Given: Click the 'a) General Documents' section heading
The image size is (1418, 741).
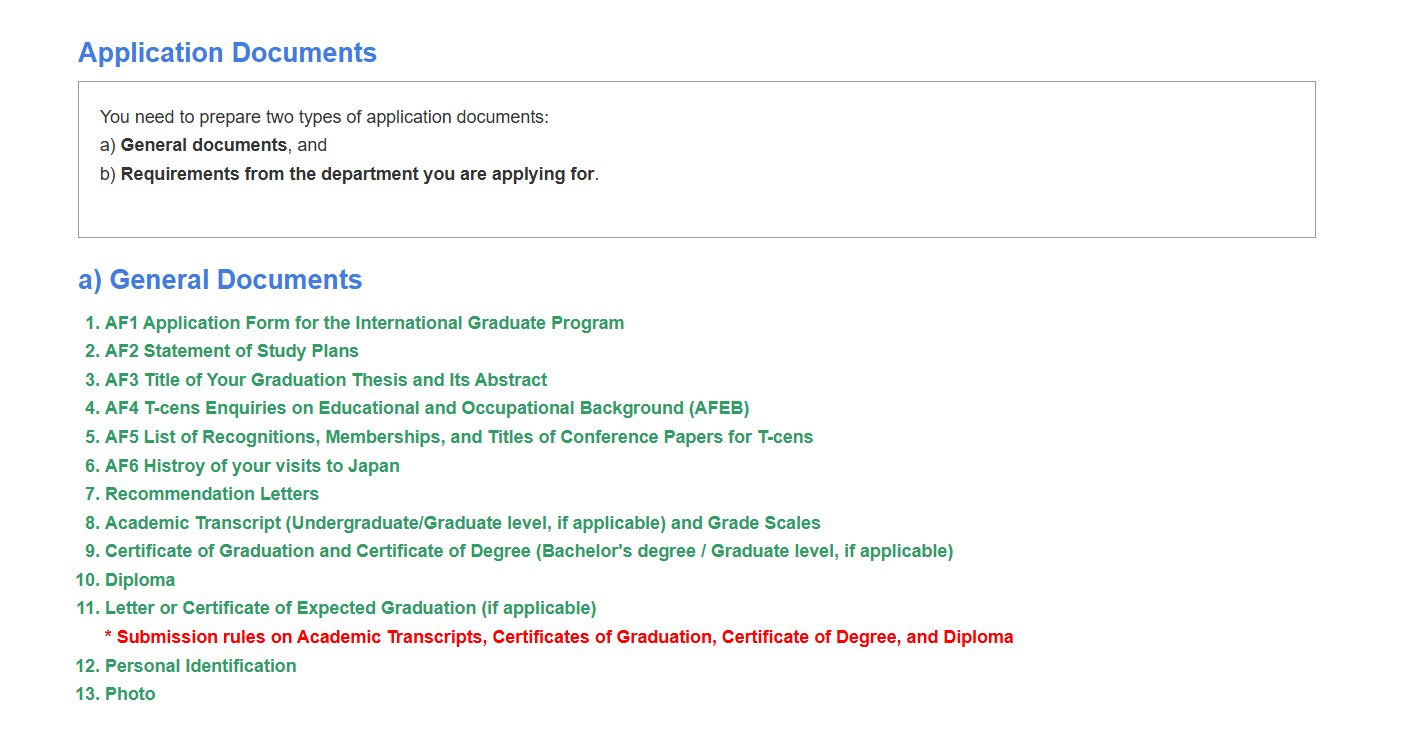Looking at the screenshot, I should click(220, 280).
